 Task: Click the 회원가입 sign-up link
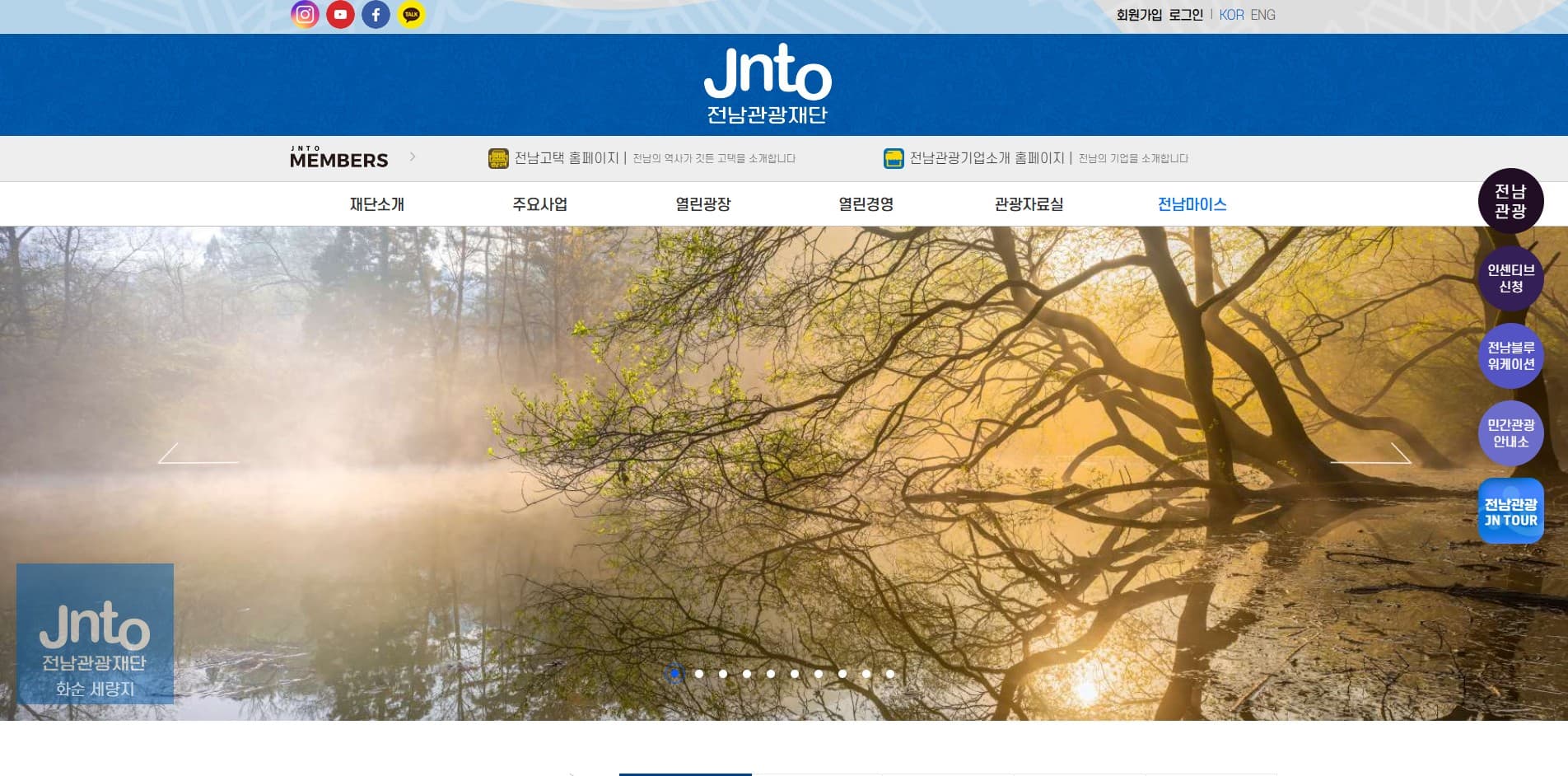[x=1139, y=15]
